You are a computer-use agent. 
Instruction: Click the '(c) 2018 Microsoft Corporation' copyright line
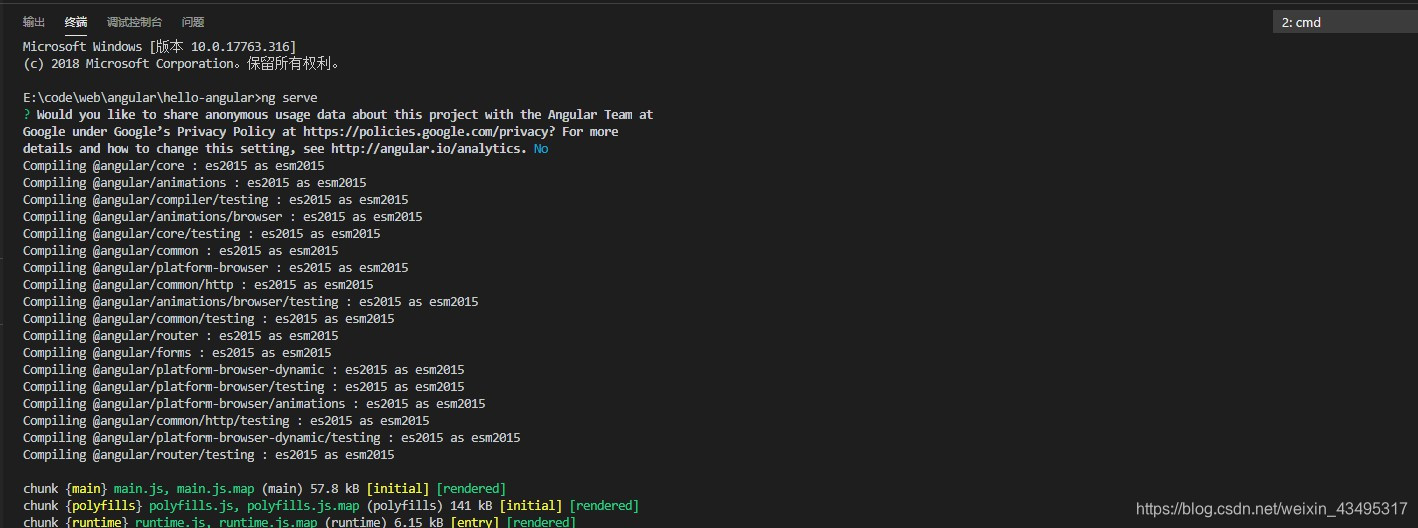(183, 64)
